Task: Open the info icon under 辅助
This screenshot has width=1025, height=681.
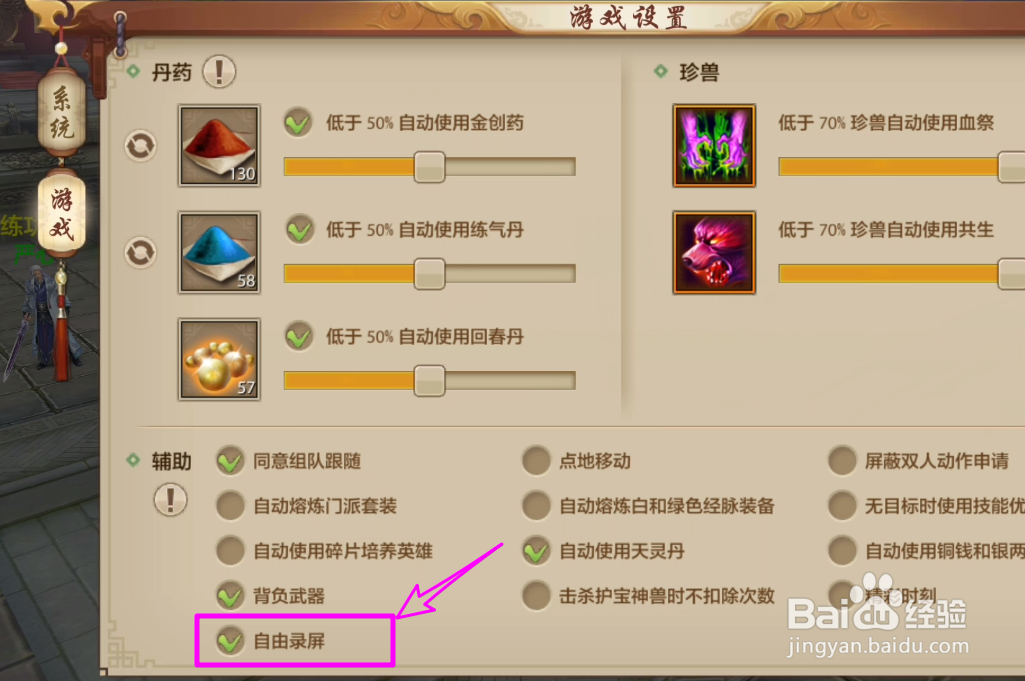Action: [171, 501]
